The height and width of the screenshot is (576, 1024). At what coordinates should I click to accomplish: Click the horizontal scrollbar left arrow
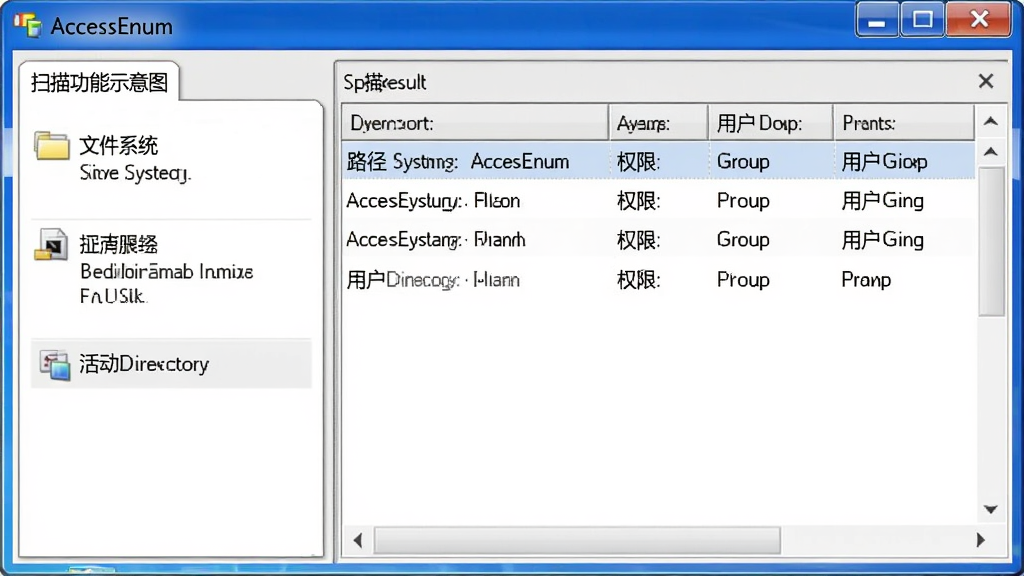357,540
